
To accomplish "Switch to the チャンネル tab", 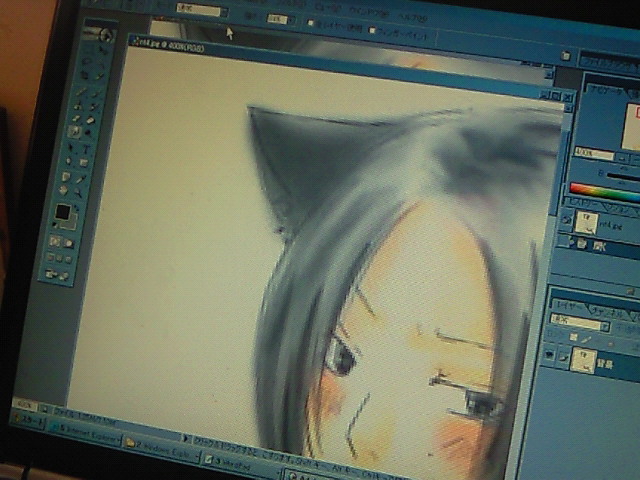I will pyautogui.click(x=608, y=313).
